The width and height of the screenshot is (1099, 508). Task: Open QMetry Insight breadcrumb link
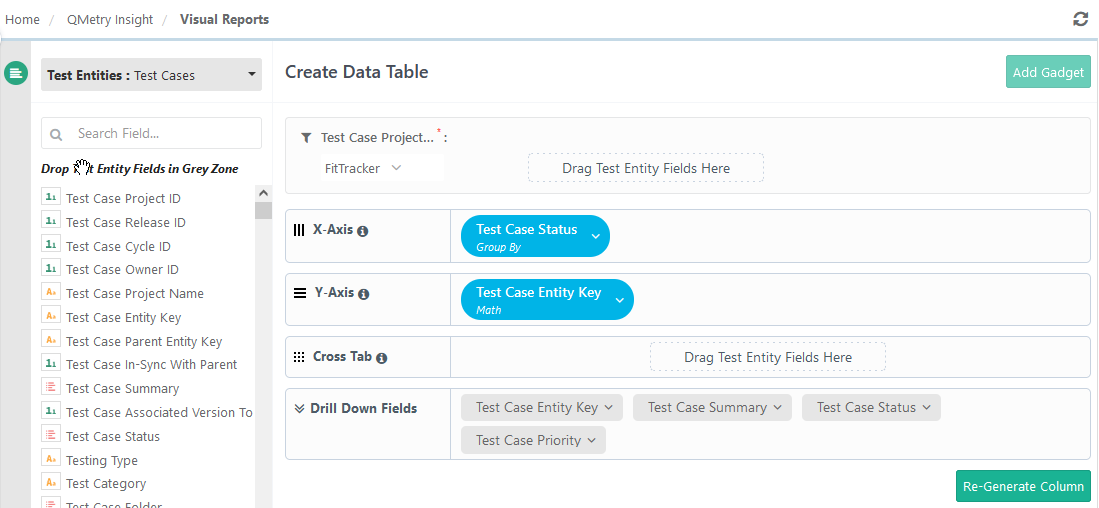110,19
